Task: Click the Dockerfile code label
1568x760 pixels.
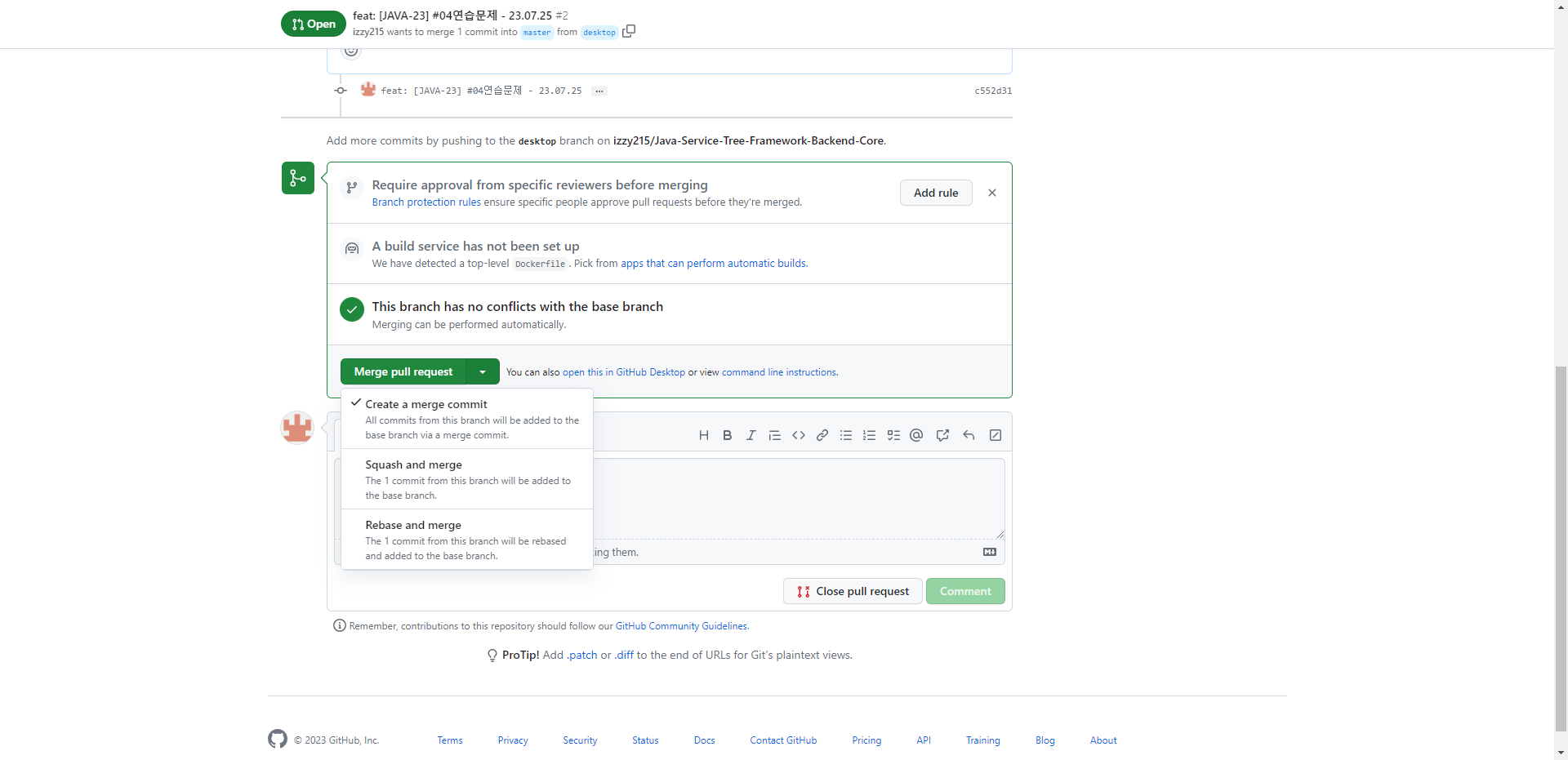Action: click(x=540, y=264)
